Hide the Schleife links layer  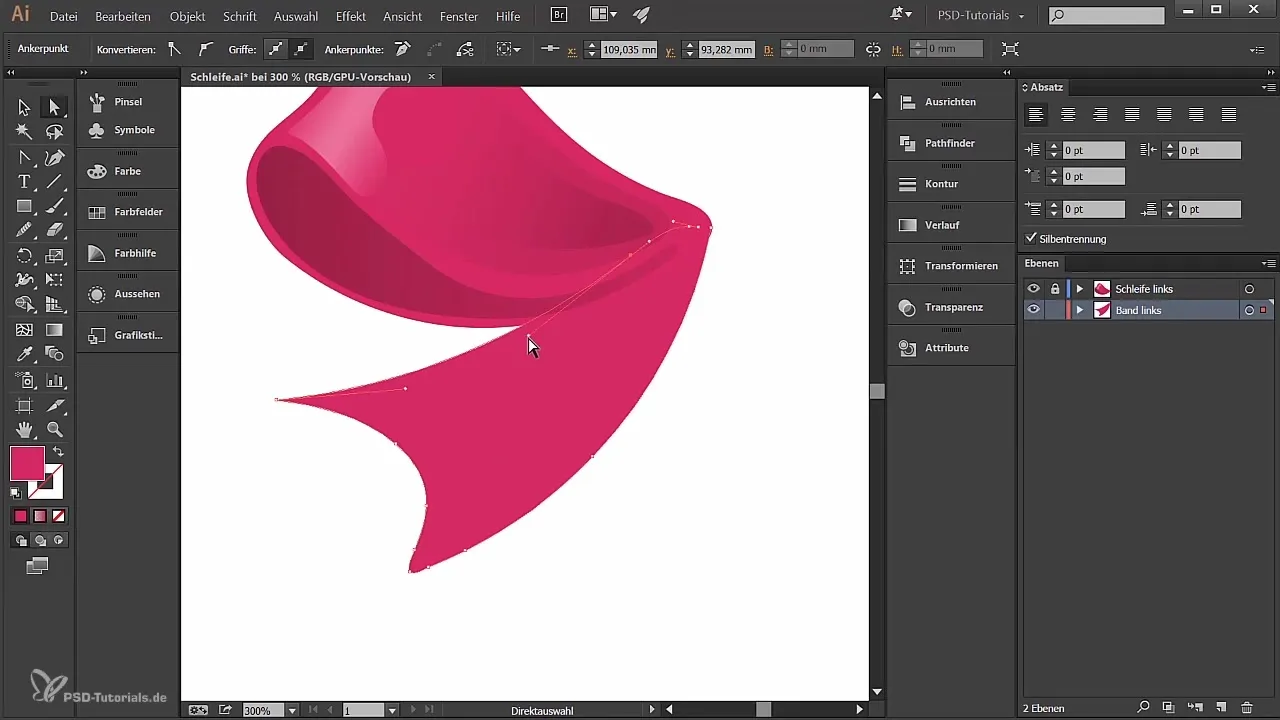tap(1034, 289)
